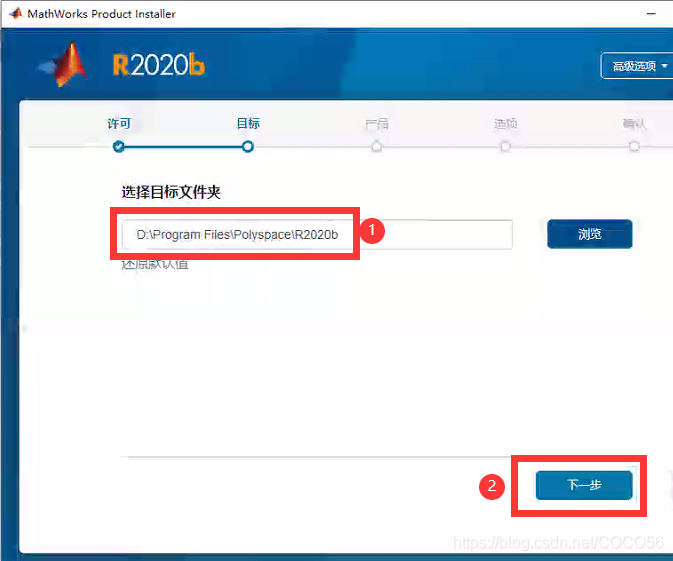Click the destination folder path field
The width and height of the screenshot is (673, 561).
pos(317,234)
